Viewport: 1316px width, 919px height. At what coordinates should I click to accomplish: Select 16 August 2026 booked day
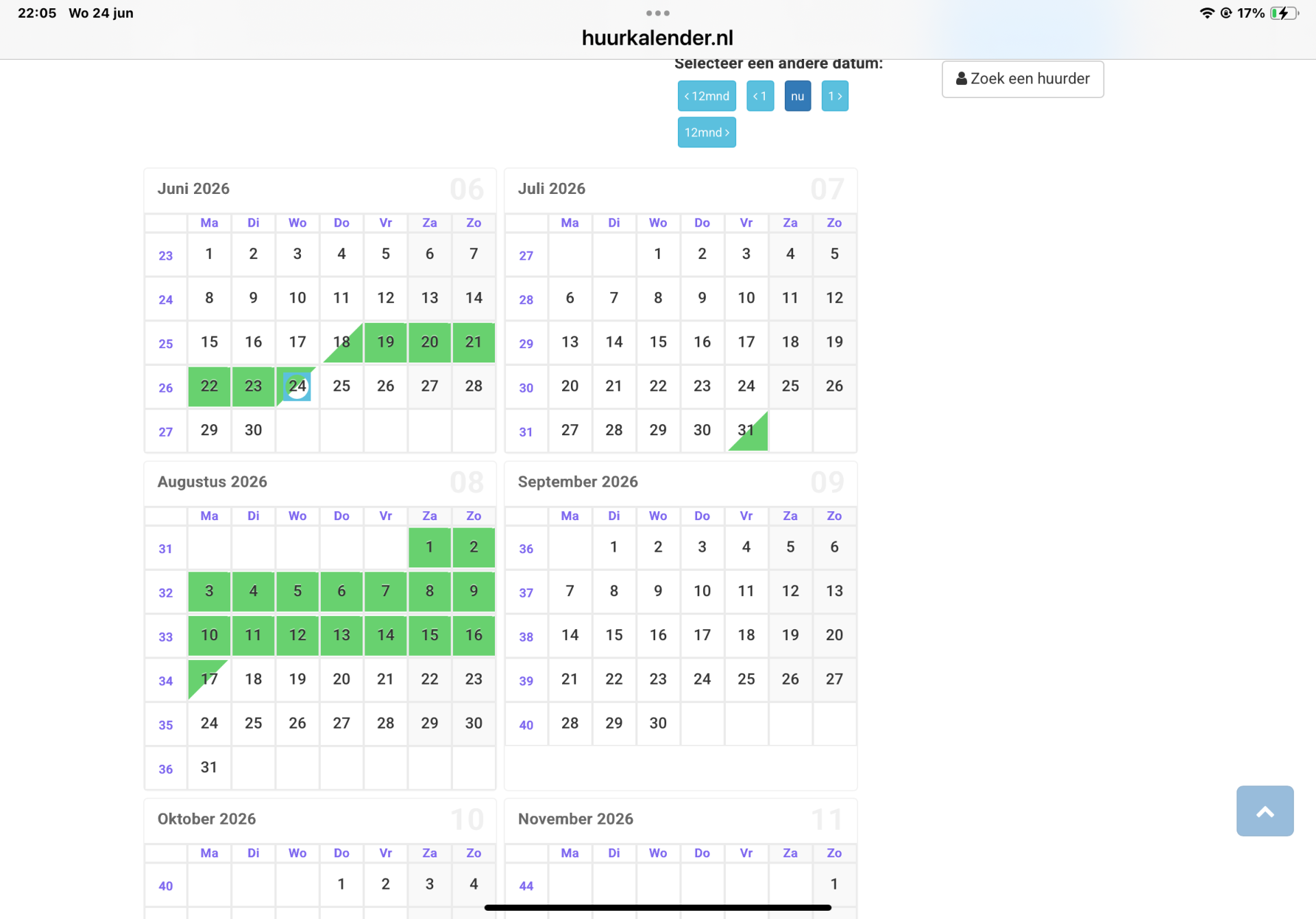[474, 635]
